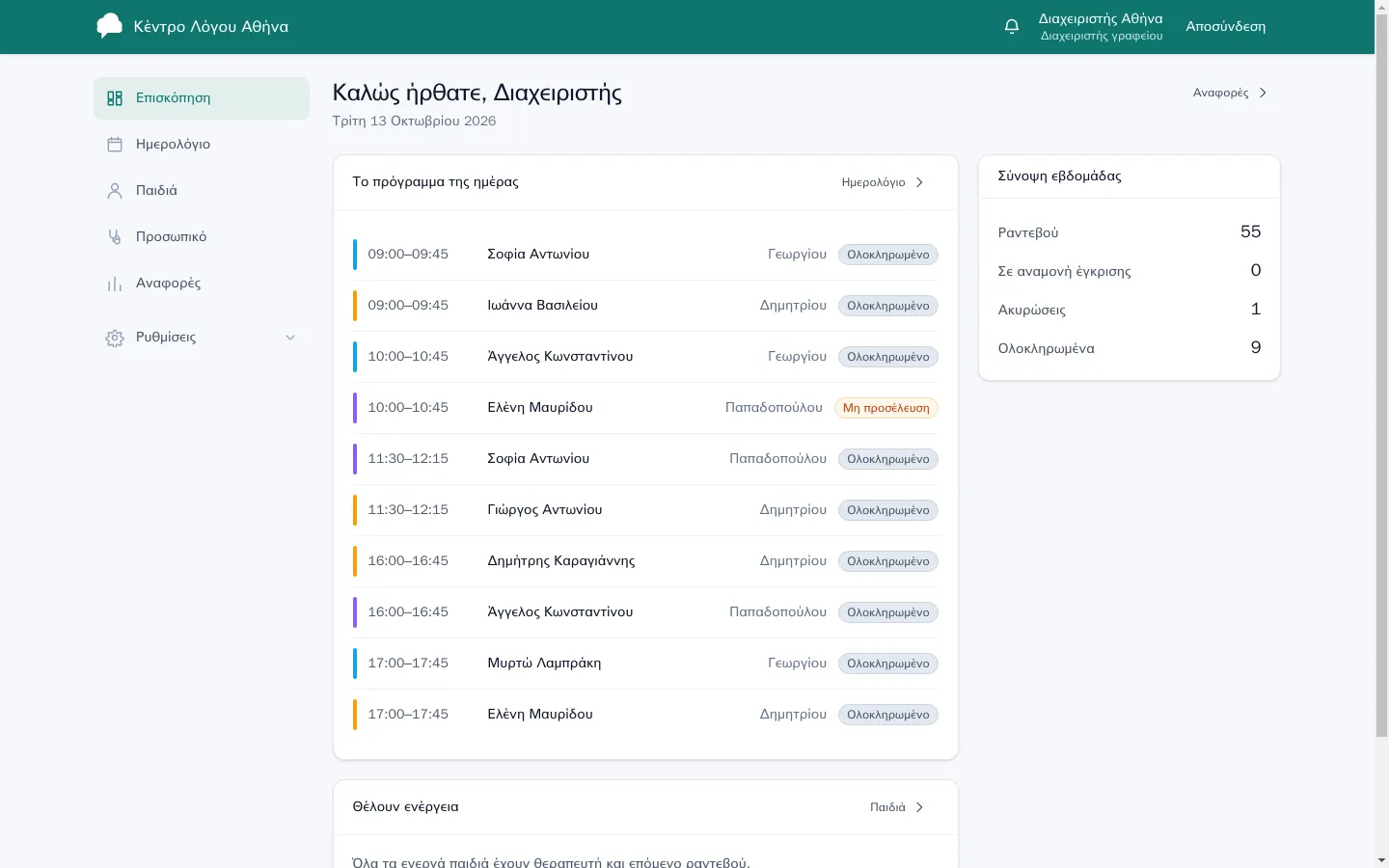This screenshot has width=1389, height=868.
Task: Open Μυρτώ Λαμπράκη appointment row
Action: click(x=645, y=664)
